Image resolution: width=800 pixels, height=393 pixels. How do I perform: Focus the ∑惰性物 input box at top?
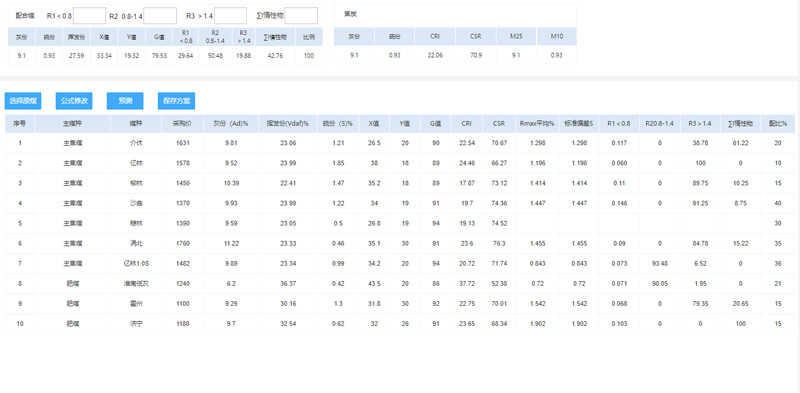301,16
